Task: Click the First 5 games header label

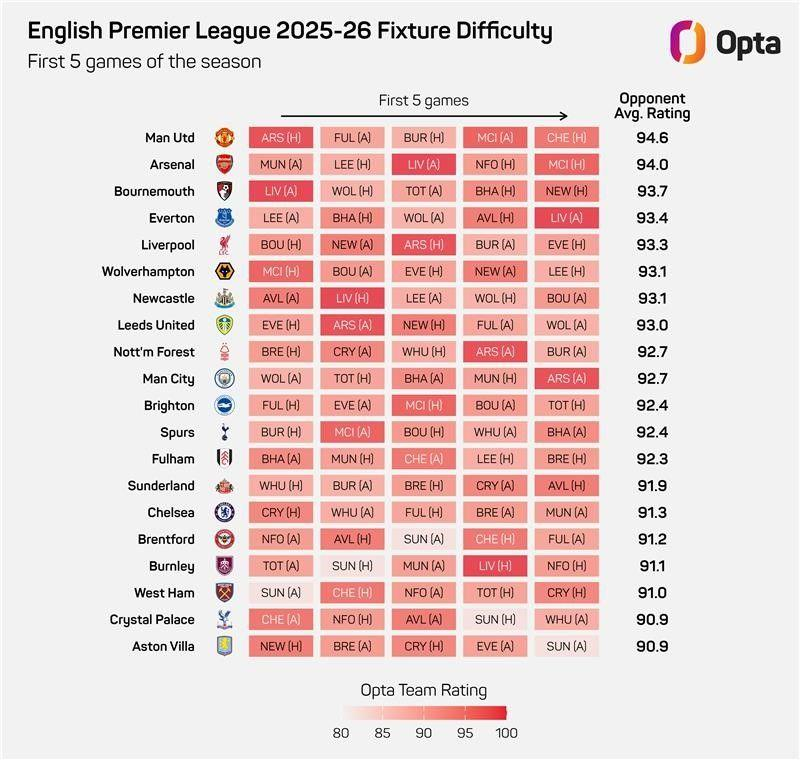Action: pos(424,100)
